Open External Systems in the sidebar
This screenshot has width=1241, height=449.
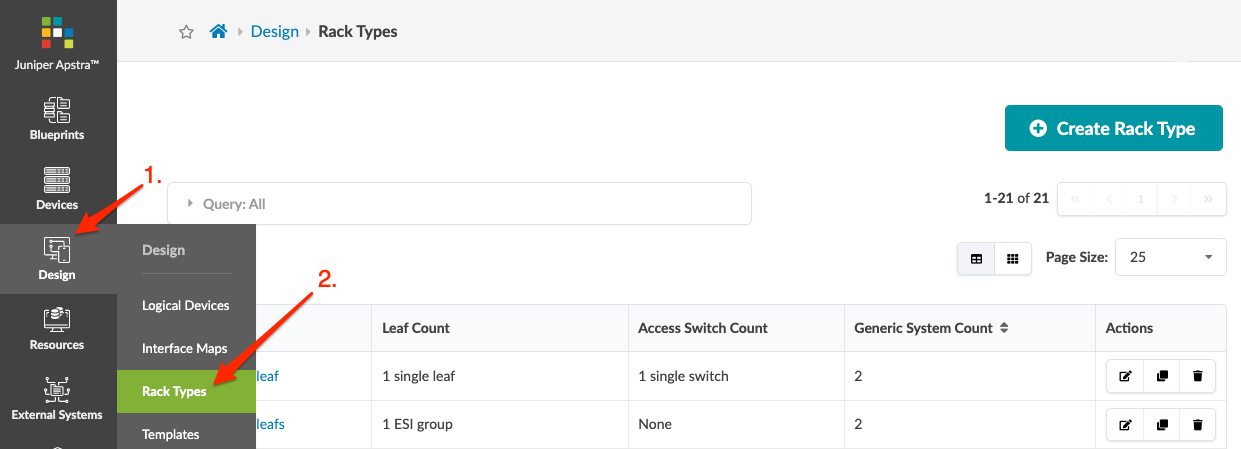57,398
